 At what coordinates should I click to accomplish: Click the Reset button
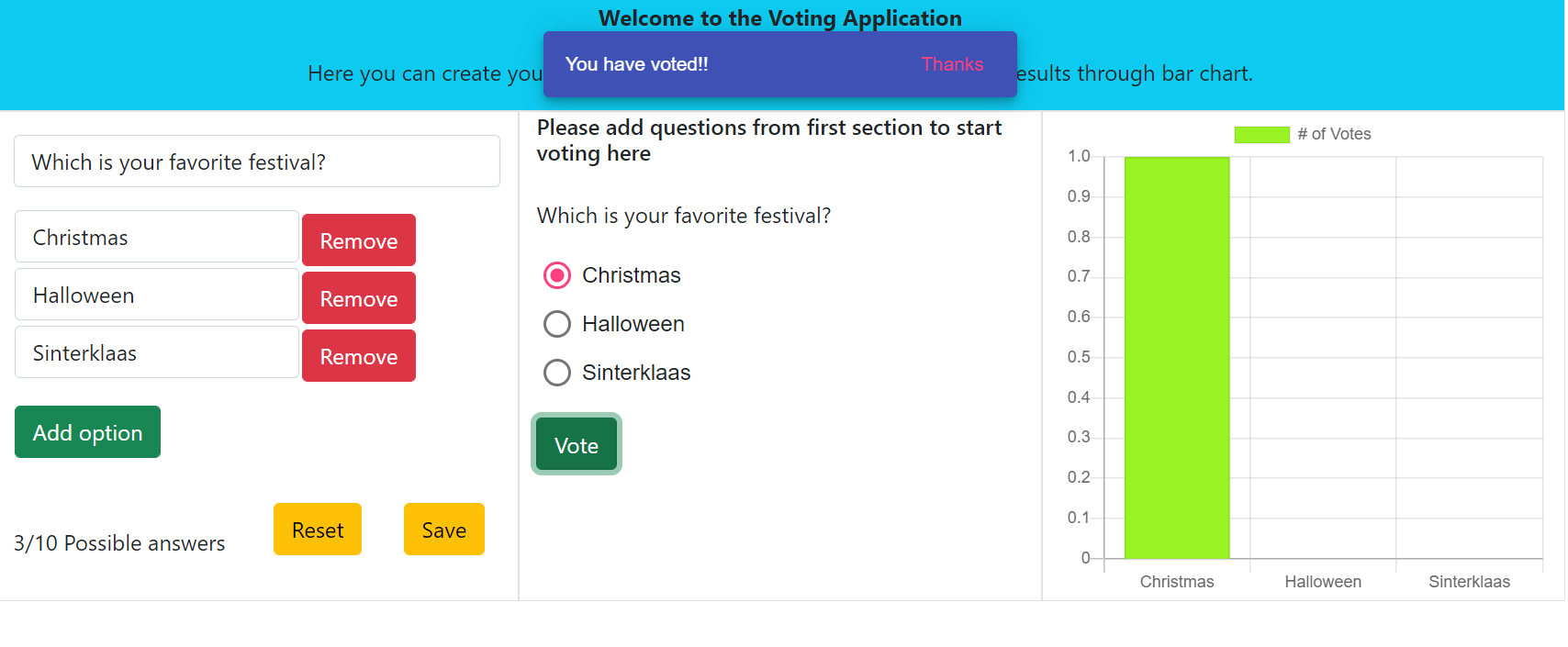tap(317, 530)
